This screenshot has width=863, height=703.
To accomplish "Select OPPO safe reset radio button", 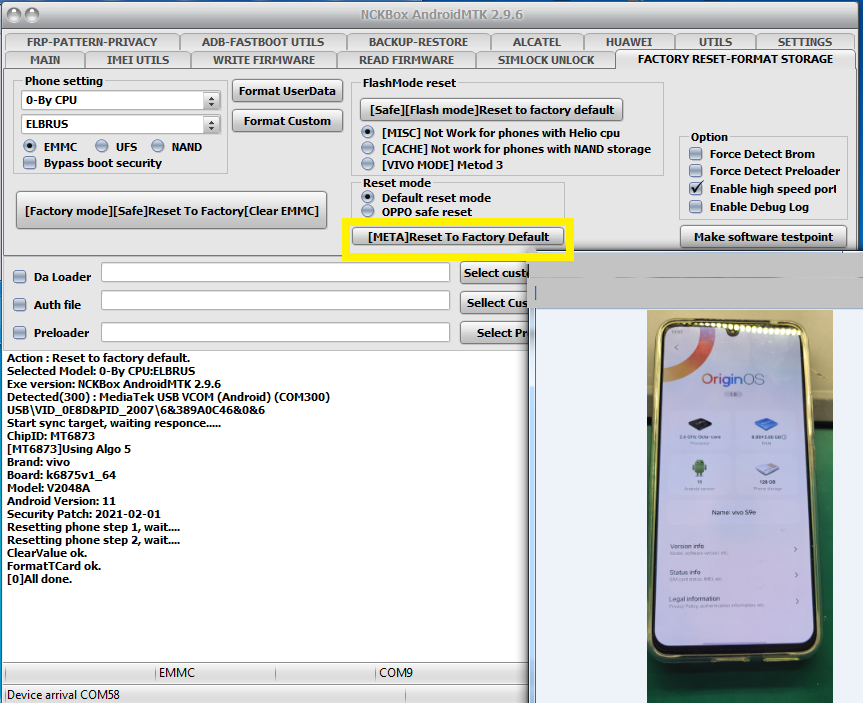I will point(368,211).
